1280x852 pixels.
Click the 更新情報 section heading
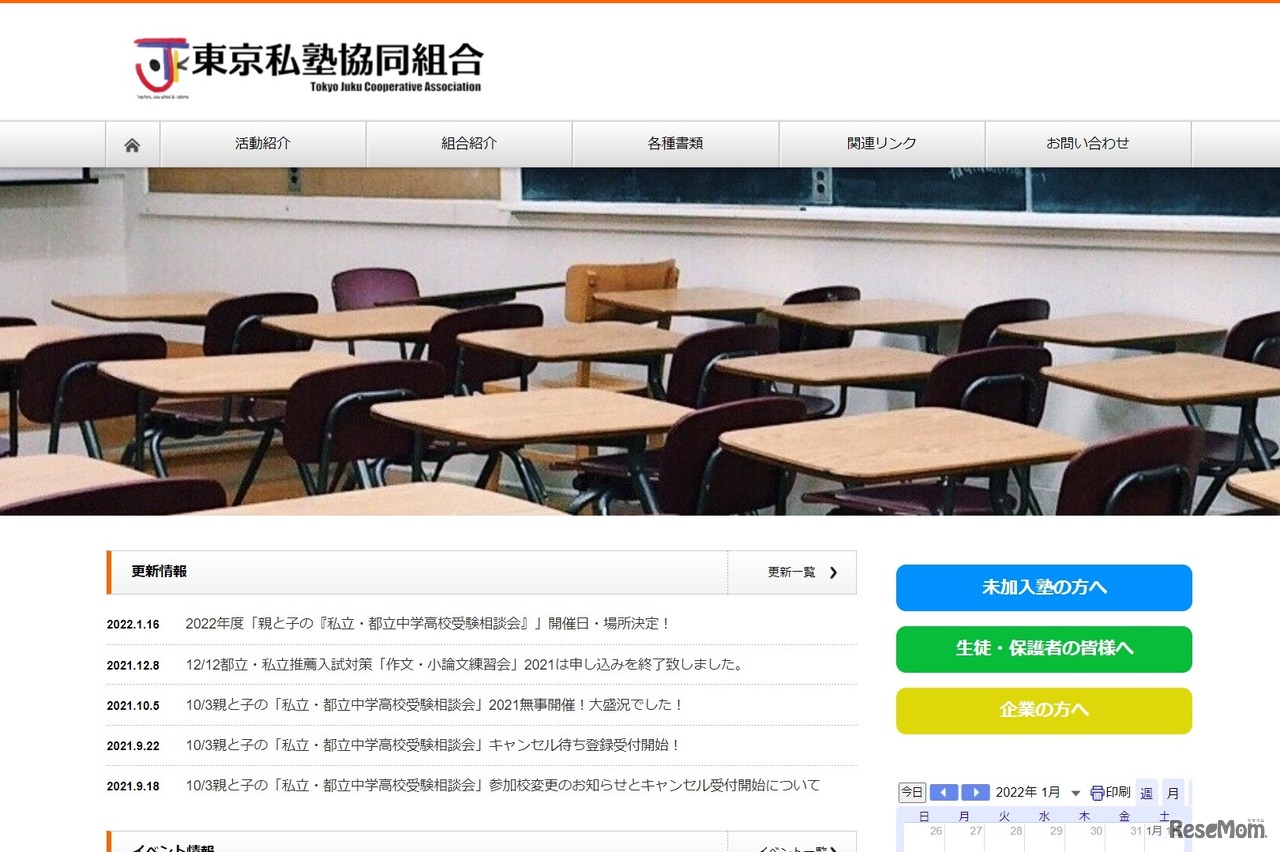point(159,572)
